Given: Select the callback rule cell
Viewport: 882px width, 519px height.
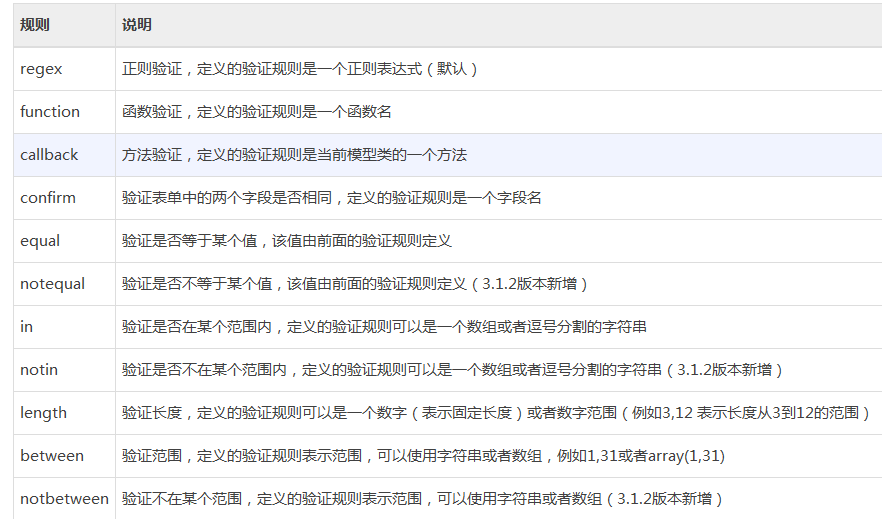Looking at the screenshot, I should click(65, 155).
